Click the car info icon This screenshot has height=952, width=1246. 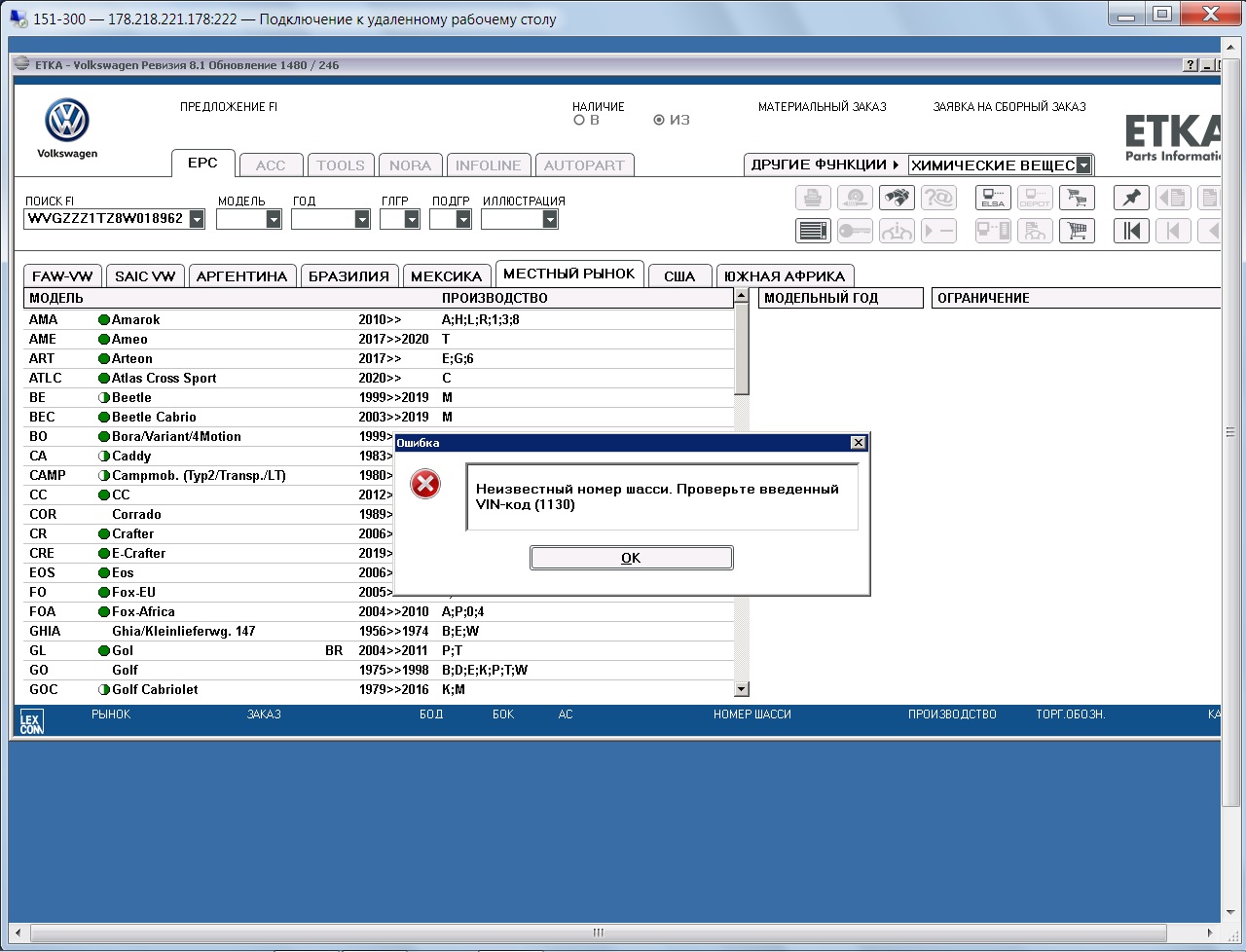[897, 231]
